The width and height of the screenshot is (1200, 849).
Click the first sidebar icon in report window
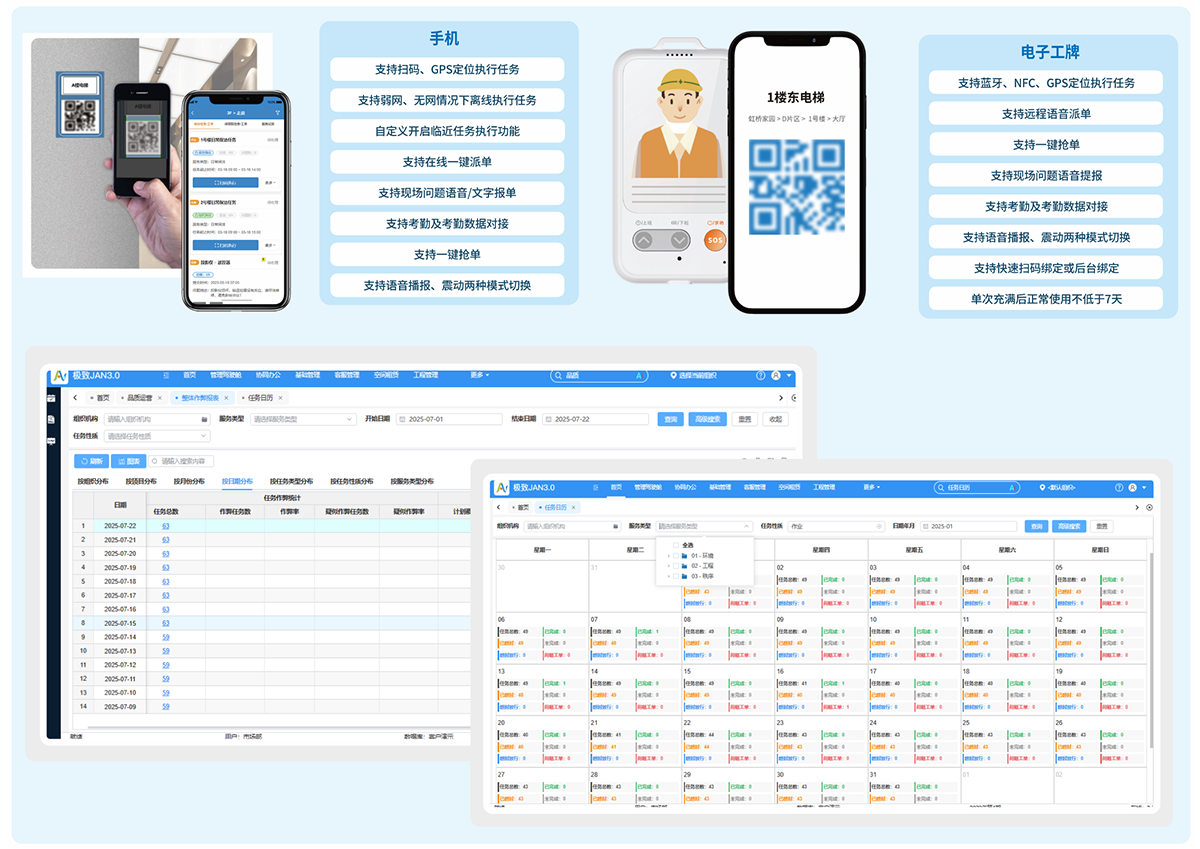click(x=51, y=398)
